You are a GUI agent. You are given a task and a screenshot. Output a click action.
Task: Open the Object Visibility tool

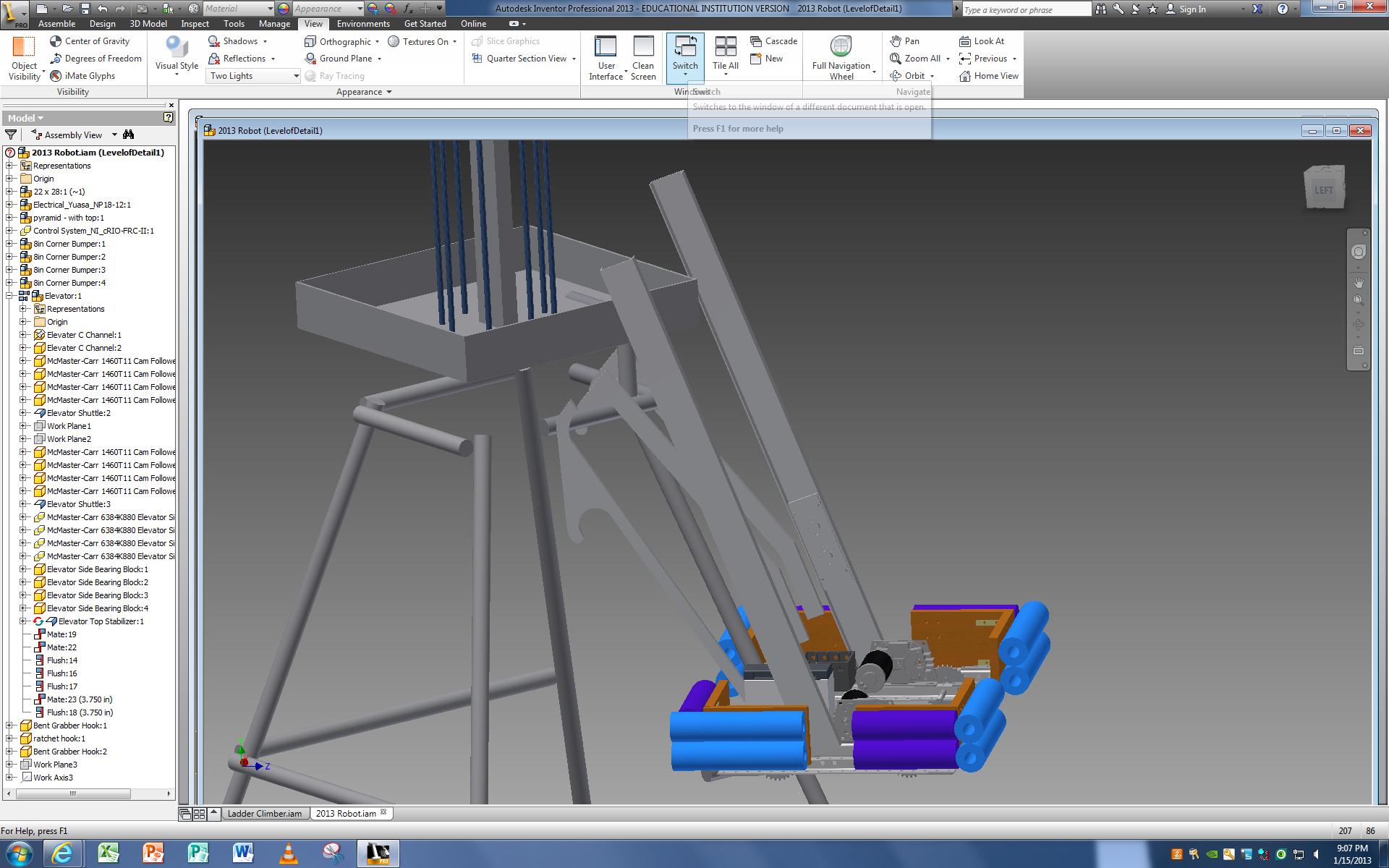tap(24, 58)
